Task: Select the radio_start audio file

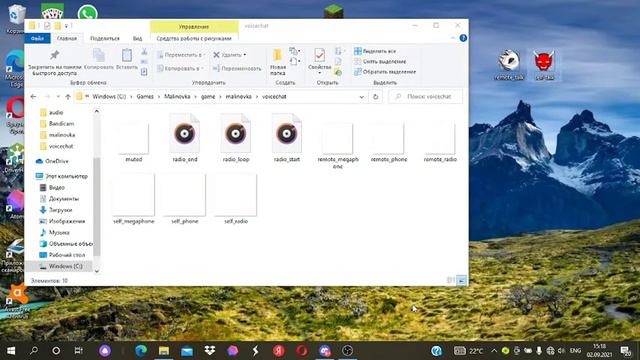Action: 287,138
